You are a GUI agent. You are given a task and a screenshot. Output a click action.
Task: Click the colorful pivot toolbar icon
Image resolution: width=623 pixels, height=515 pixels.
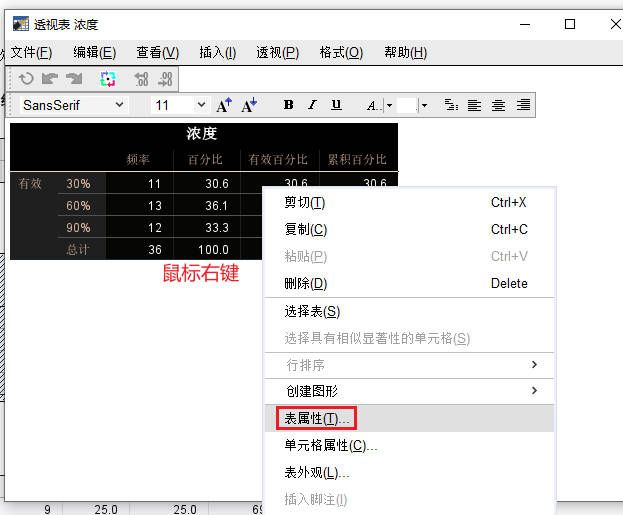point(108,79)
